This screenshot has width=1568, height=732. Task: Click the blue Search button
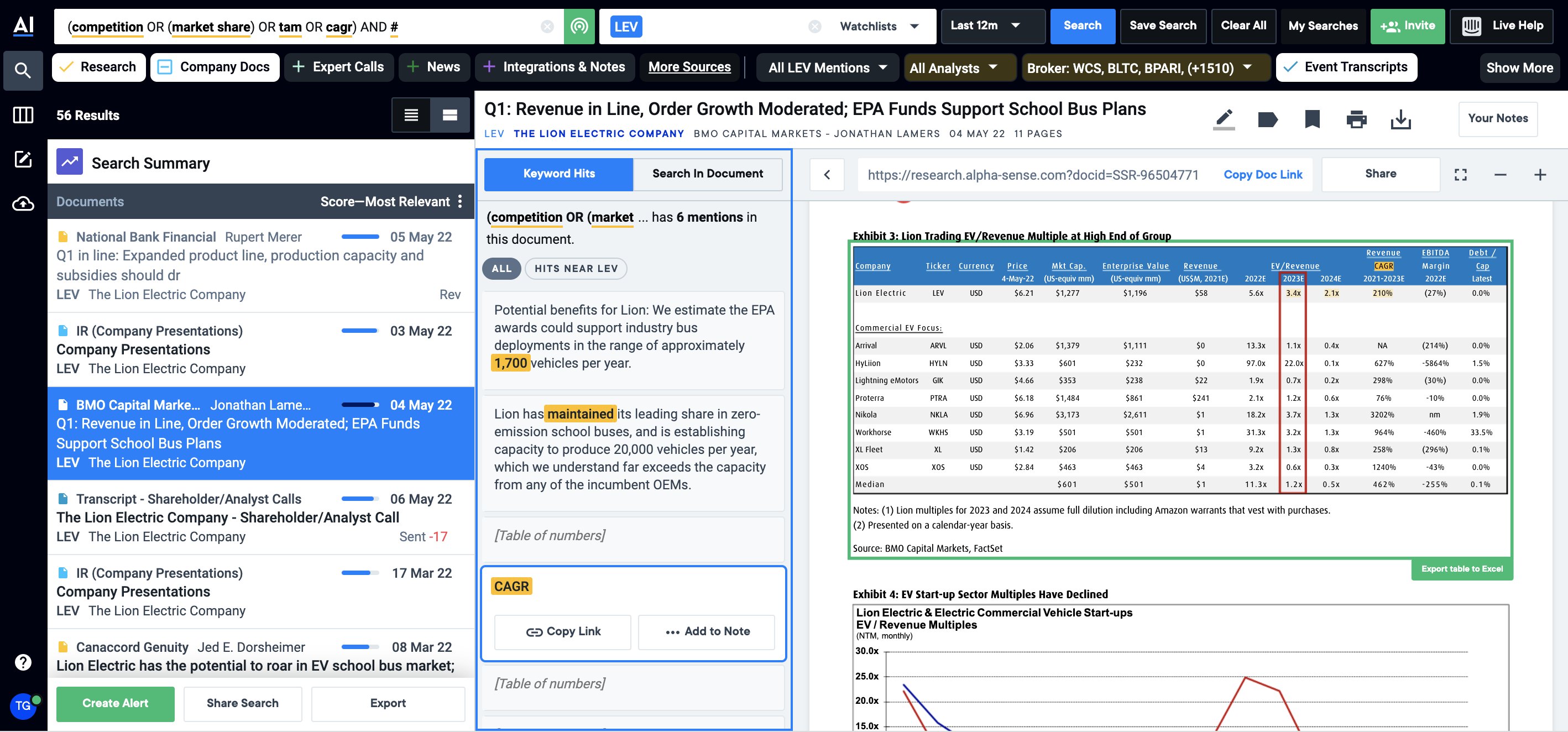[x=1082, y=26]
